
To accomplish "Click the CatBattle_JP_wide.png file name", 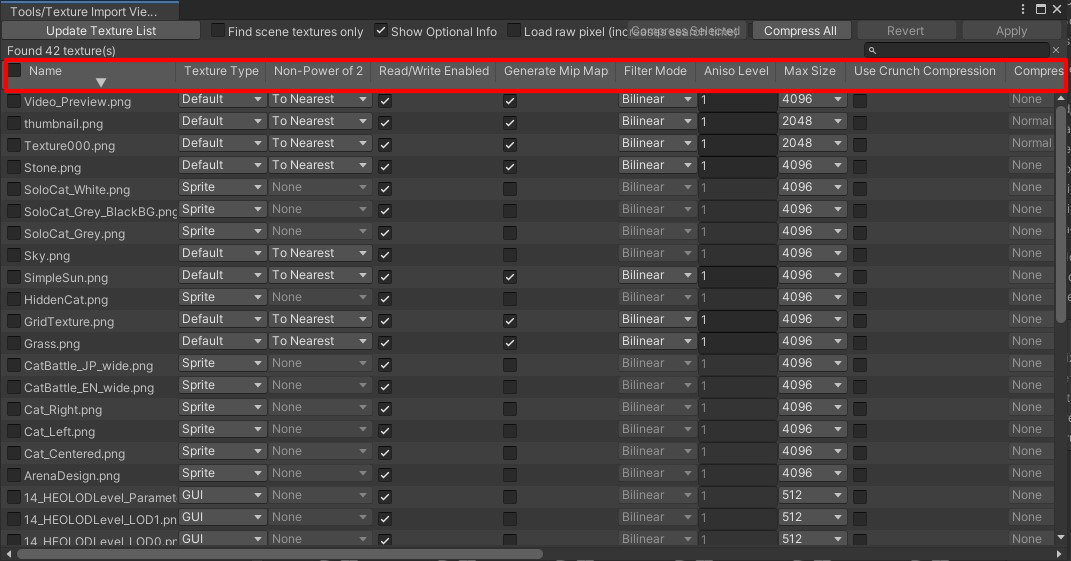I will coord(88,366).
